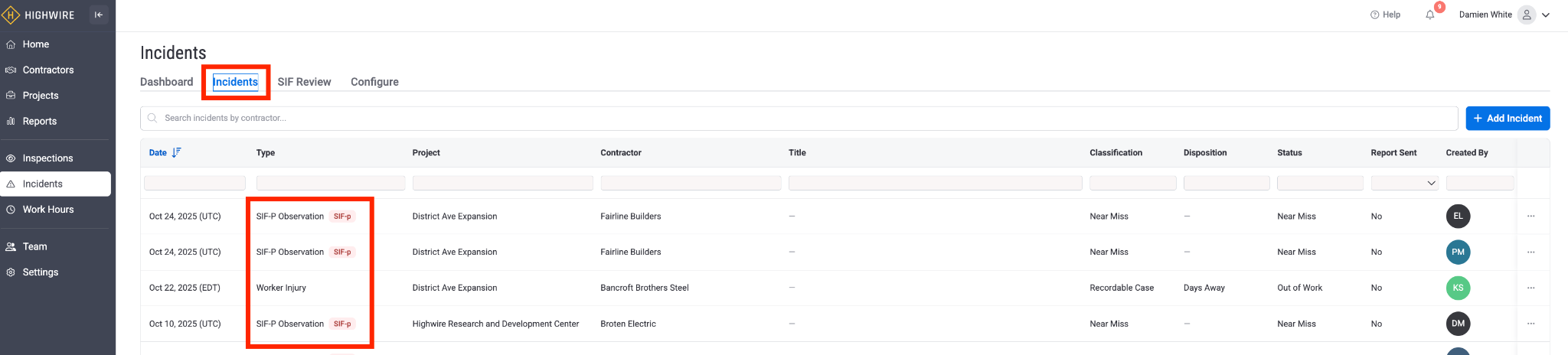Image resolution: width=1568 pixels, height=355 pixels.
Task: Select the Dashboard tab
Action: tap(166, 82)
